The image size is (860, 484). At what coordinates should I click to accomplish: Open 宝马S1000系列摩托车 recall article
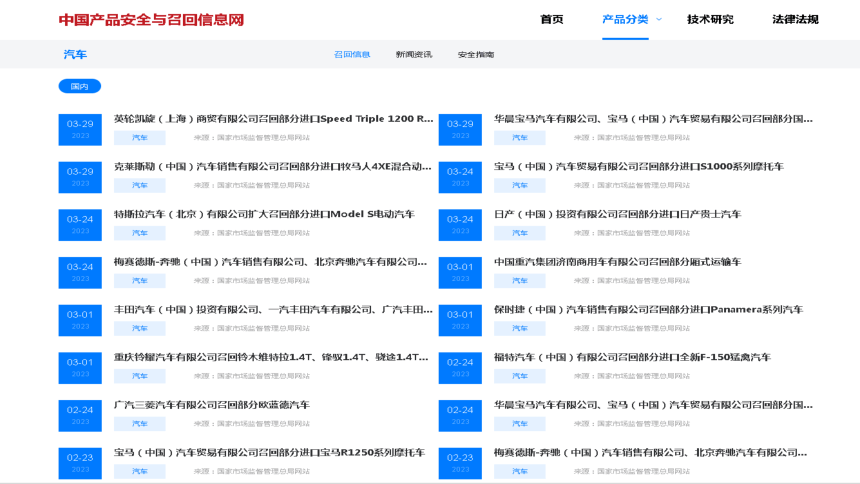639,166
